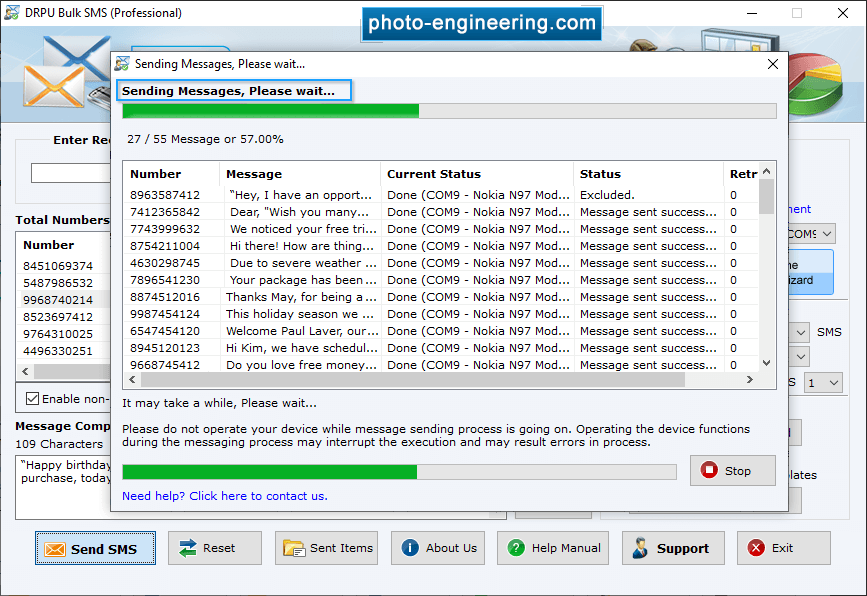Click the numbers list scroll-left arrow
The image size is (867, 596).
25,372
